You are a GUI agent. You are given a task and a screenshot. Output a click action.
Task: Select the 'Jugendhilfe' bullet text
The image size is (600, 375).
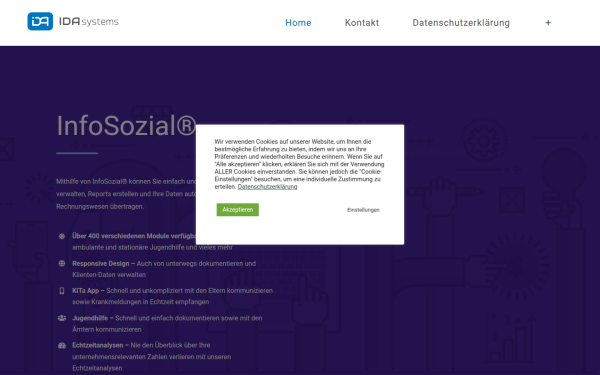[167, 324]
